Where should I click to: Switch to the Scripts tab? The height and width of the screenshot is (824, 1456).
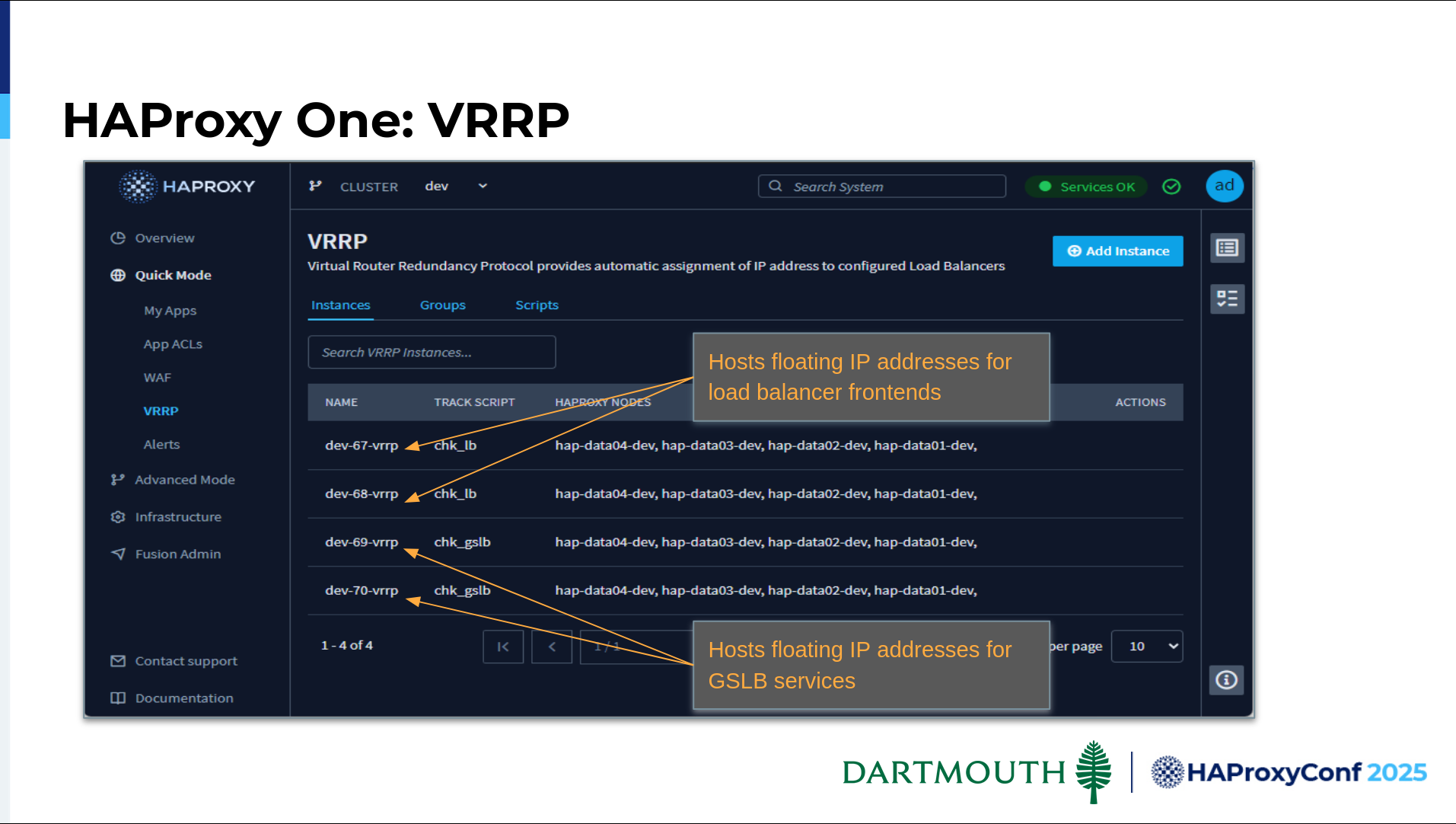(537, 305)
